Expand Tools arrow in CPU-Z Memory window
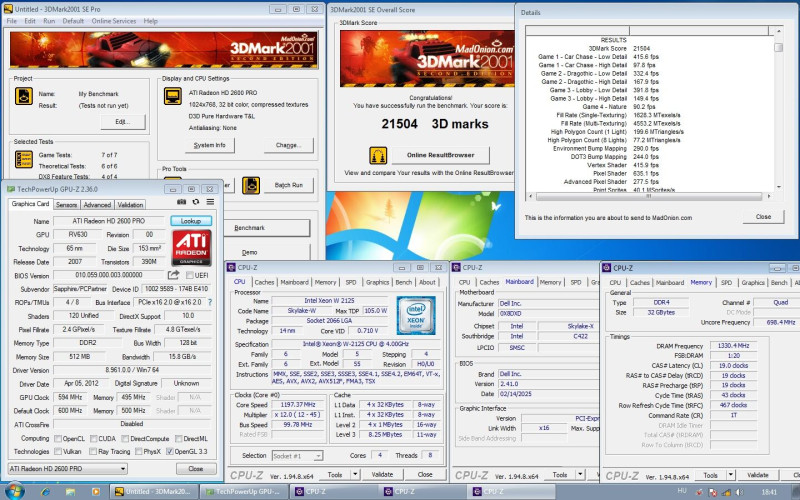Screen dimensions: 800x500 click(731, 475)
